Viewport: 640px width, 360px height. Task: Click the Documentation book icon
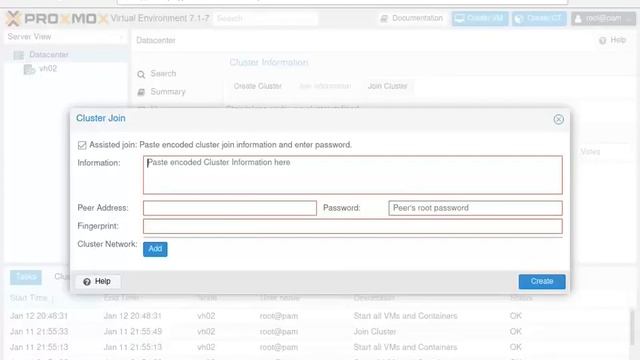tap(384, 19)
